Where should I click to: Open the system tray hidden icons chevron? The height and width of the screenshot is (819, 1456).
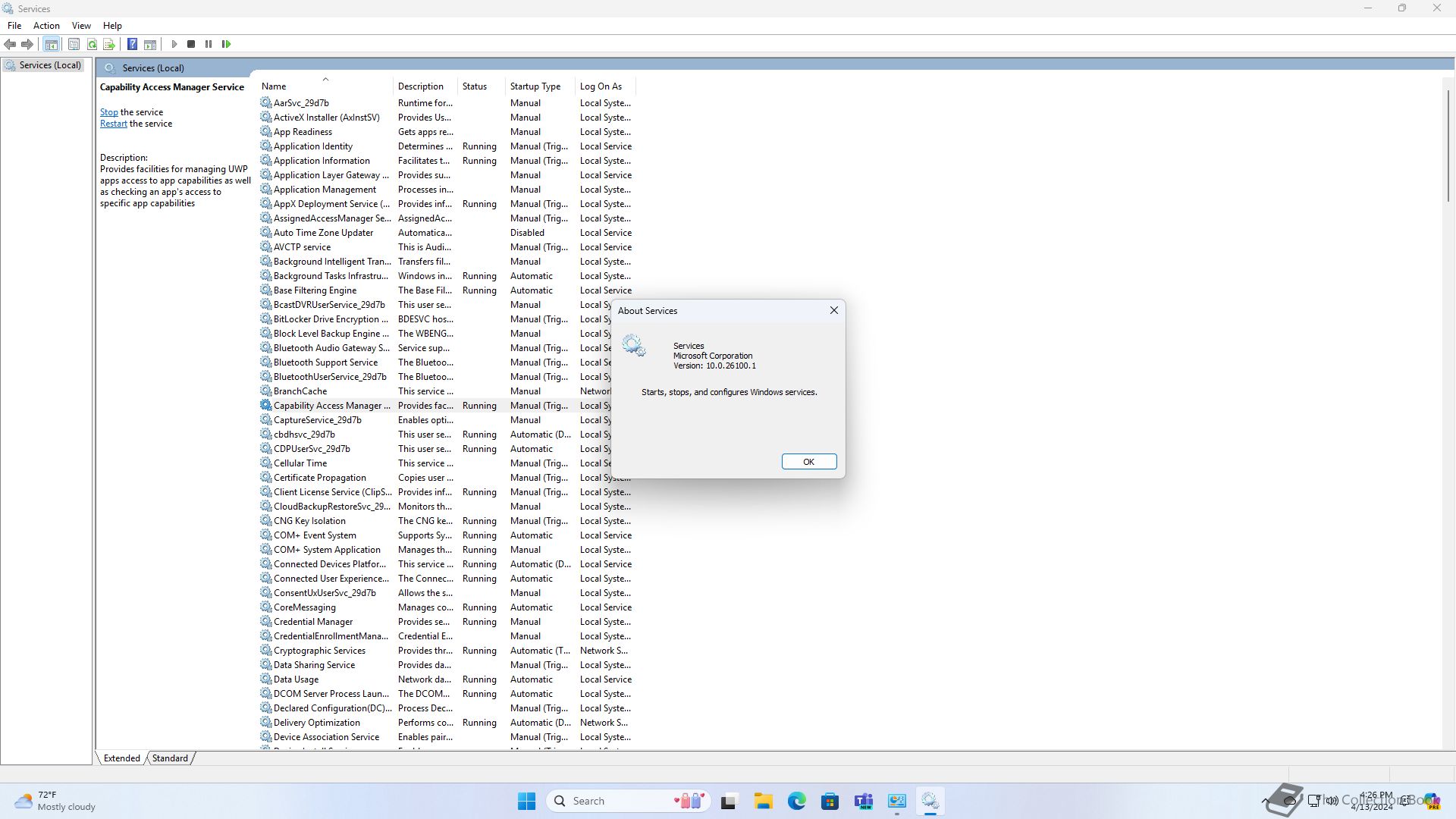(x=1265, y=801)
